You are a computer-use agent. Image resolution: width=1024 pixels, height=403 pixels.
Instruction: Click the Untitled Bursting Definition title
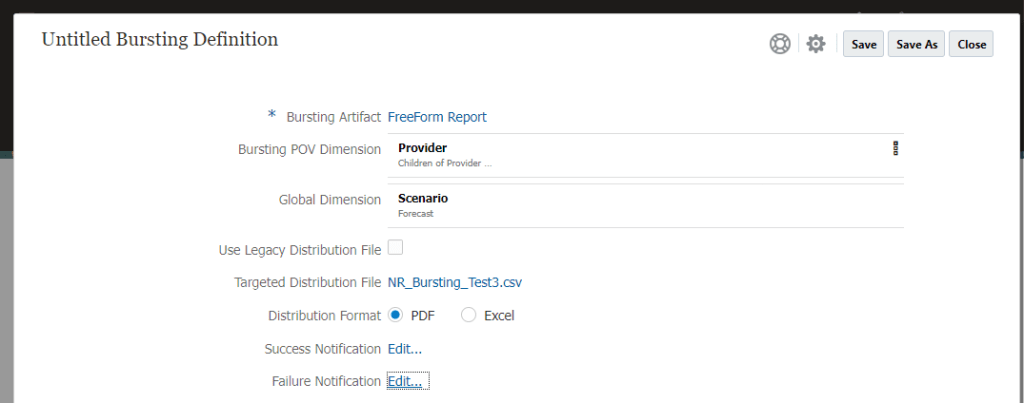click(159, 40)
